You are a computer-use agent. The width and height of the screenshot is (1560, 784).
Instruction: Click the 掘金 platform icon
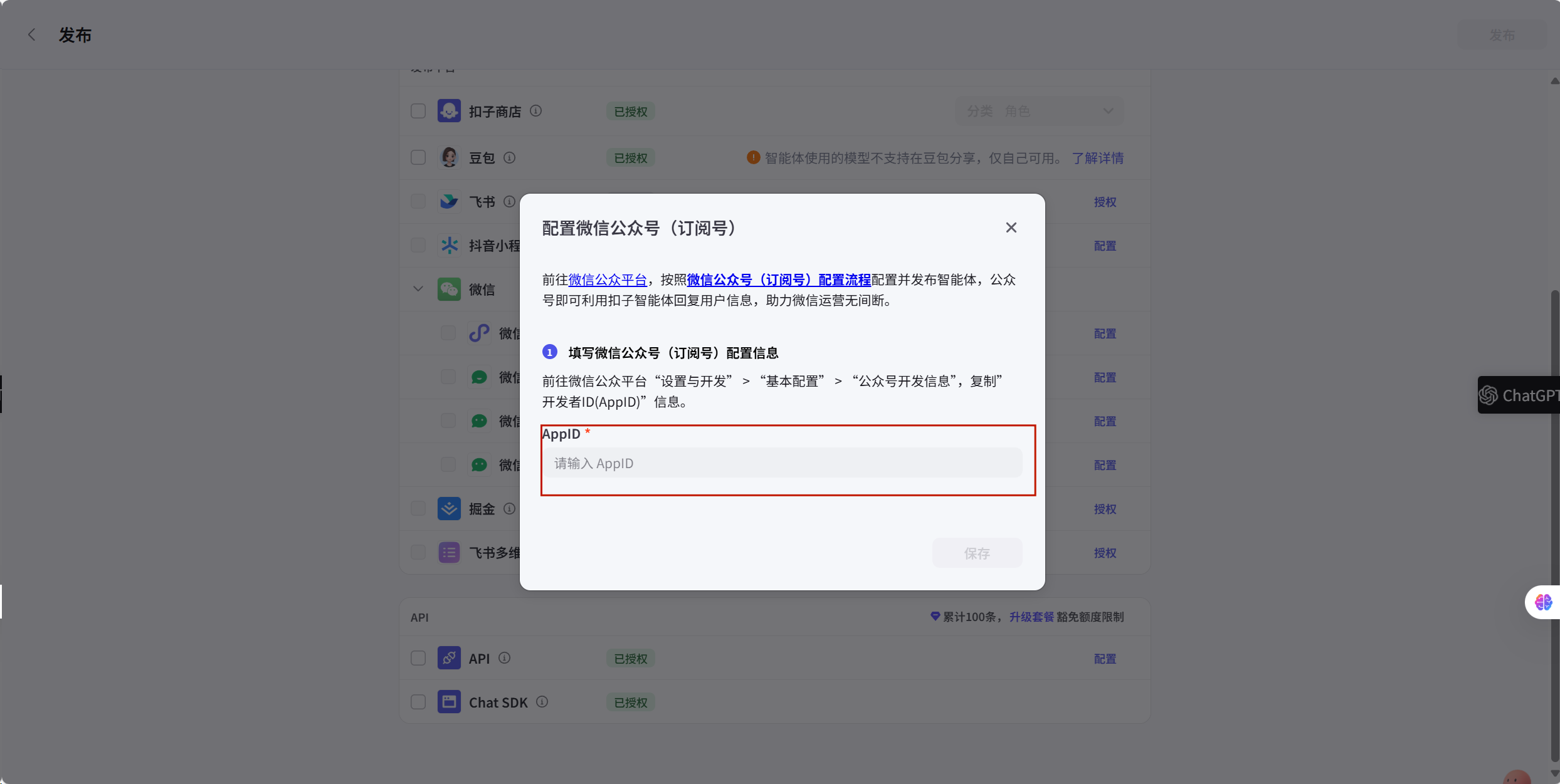point(449,508)
